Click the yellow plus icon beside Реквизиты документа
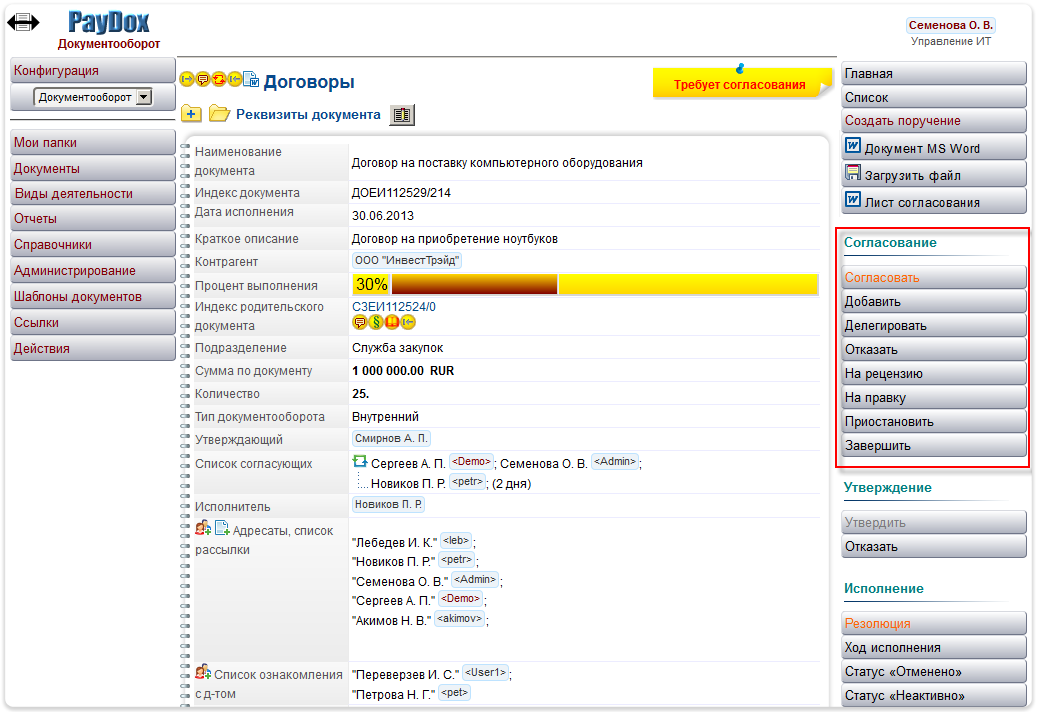 pos(191,114)
